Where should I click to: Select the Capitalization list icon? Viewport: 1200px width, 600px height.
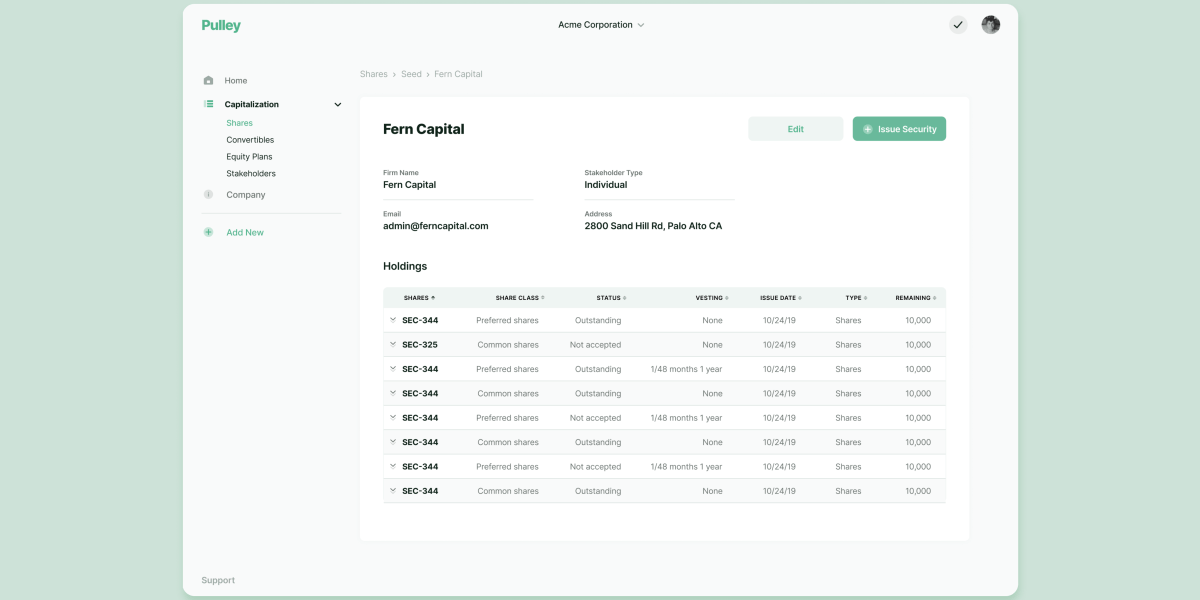pyautogui.click(x=208, y=103)
